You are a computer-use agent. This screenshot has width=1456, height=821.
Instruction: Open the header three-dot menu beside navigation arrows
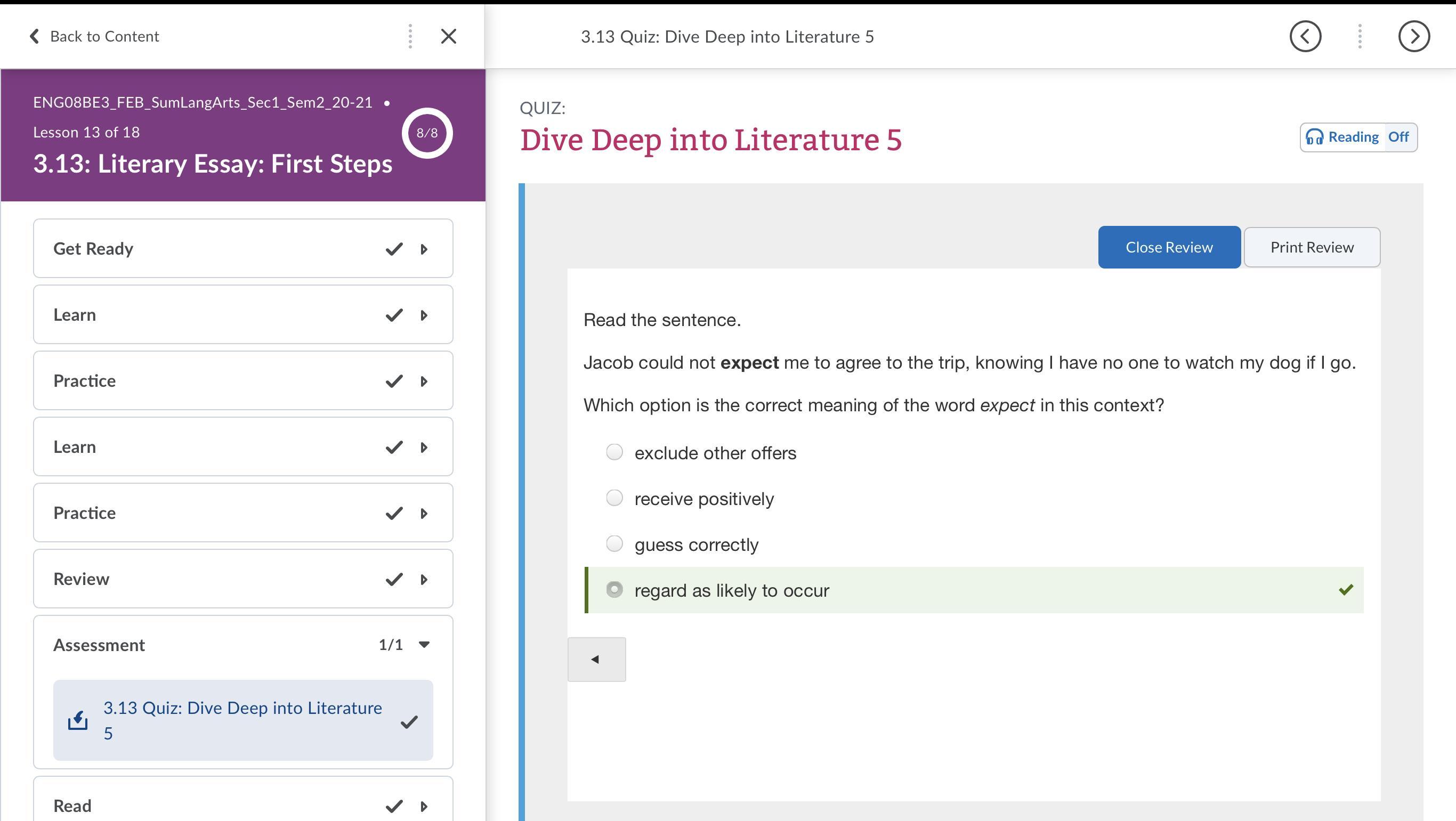pyautogui.click(x=1360, y=37)
